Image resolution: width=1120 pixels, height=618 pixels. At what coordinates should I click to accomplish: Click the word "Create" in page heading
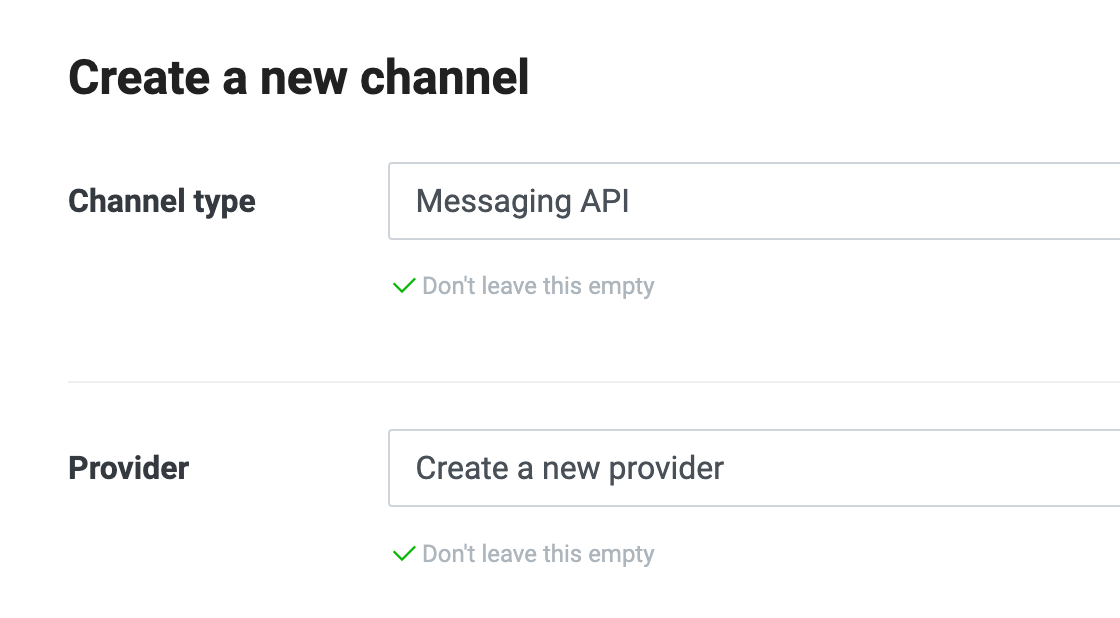coord(139,78)
